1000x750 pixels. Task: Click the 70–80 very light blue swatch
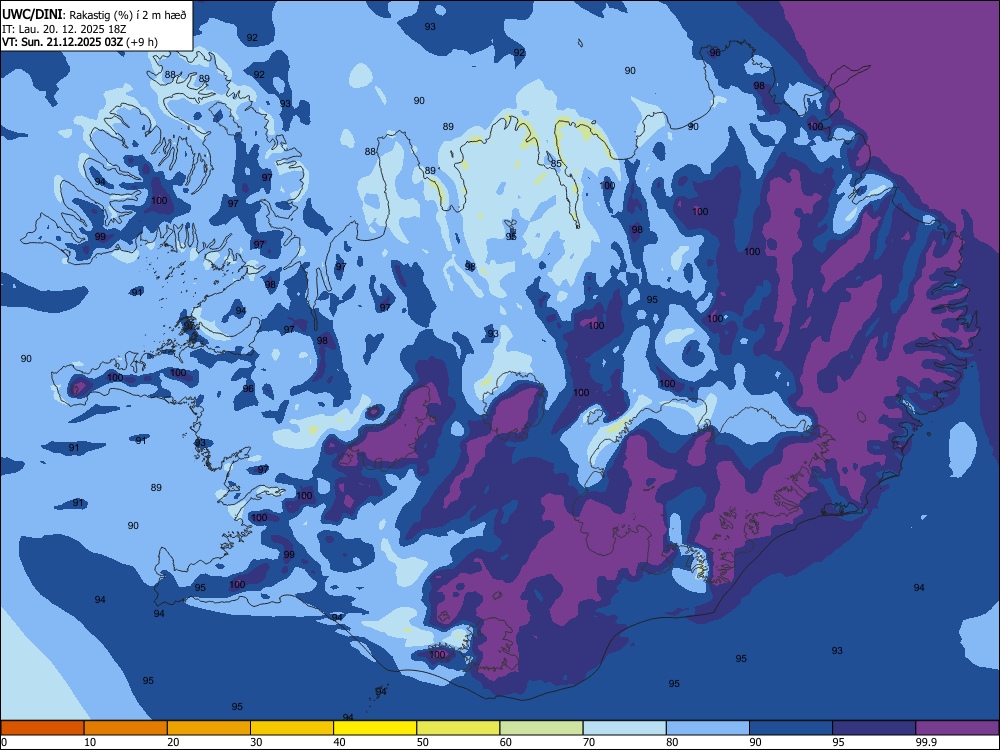[x=624, y=728]
